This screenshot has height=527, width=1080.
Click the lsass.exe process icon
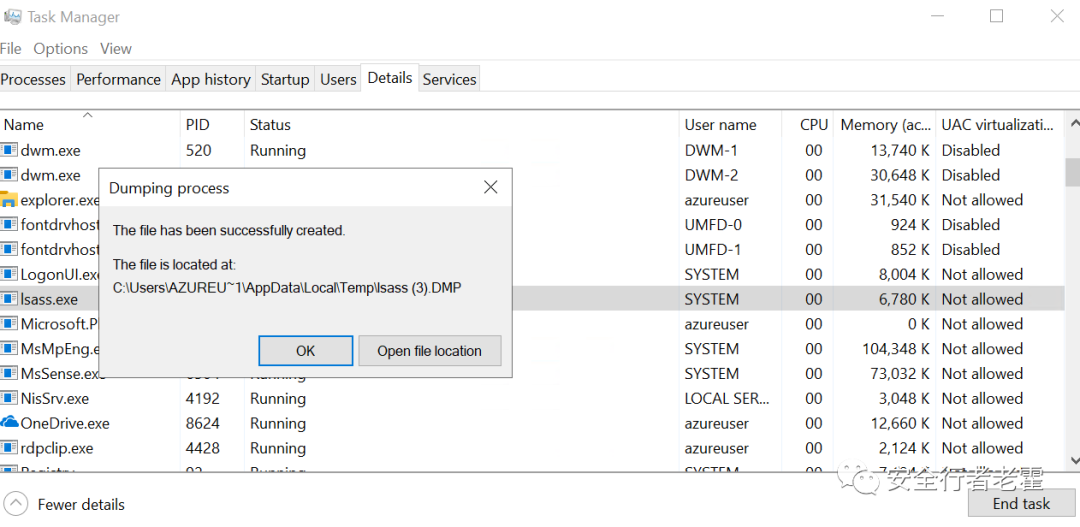9,299
